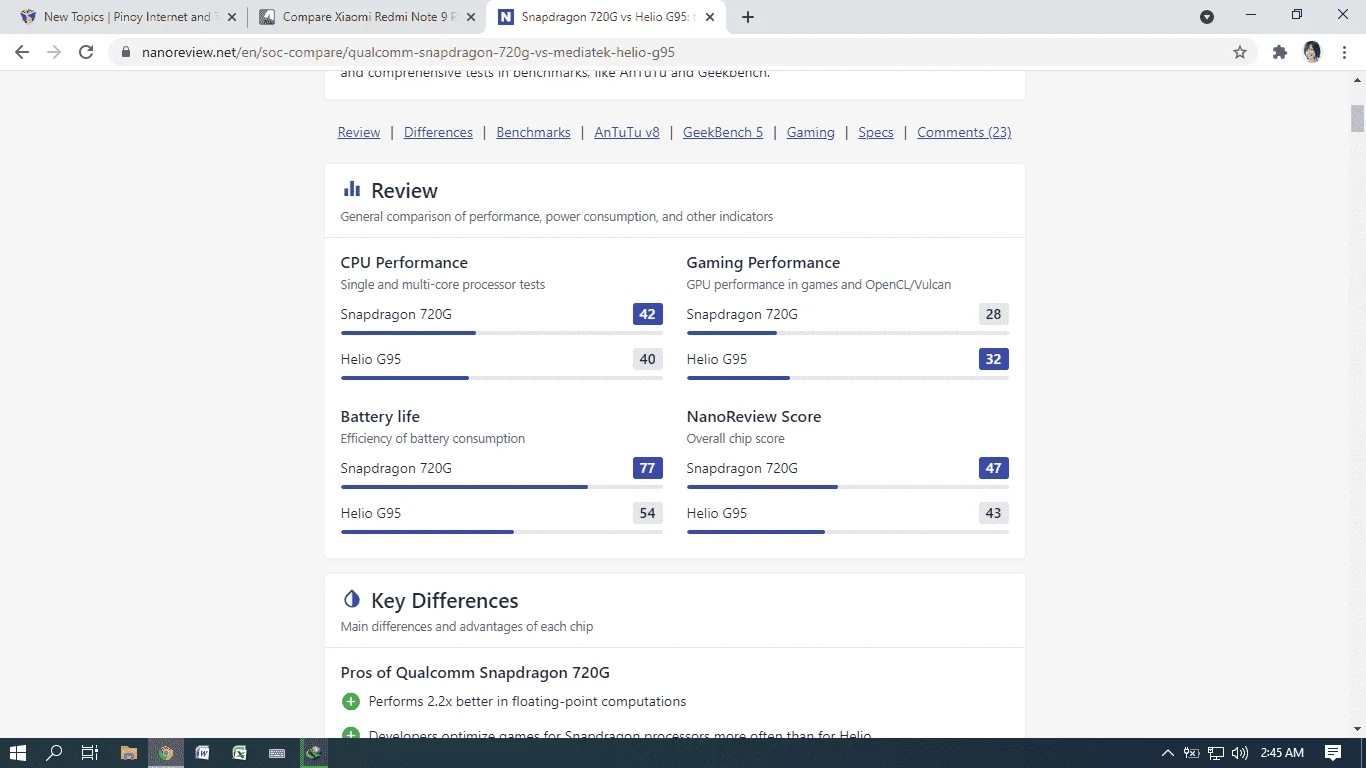1366x768 pixels.
Task: Click the Helio G95 gaming score 32
Action: tap(994, 359)
